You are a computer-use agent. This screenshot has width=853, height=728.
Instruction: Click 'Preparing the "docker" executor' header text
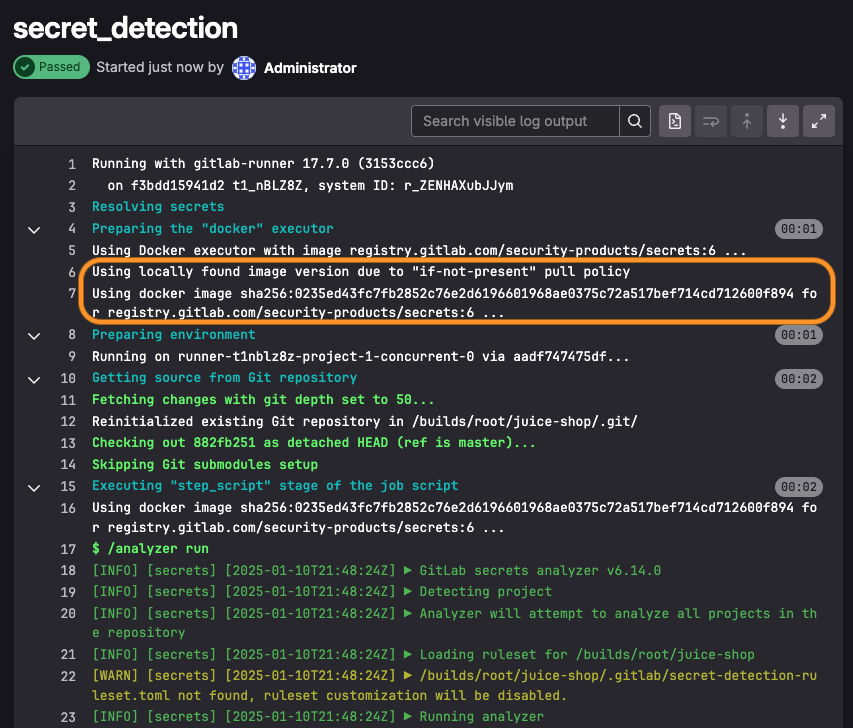(213, 229)
